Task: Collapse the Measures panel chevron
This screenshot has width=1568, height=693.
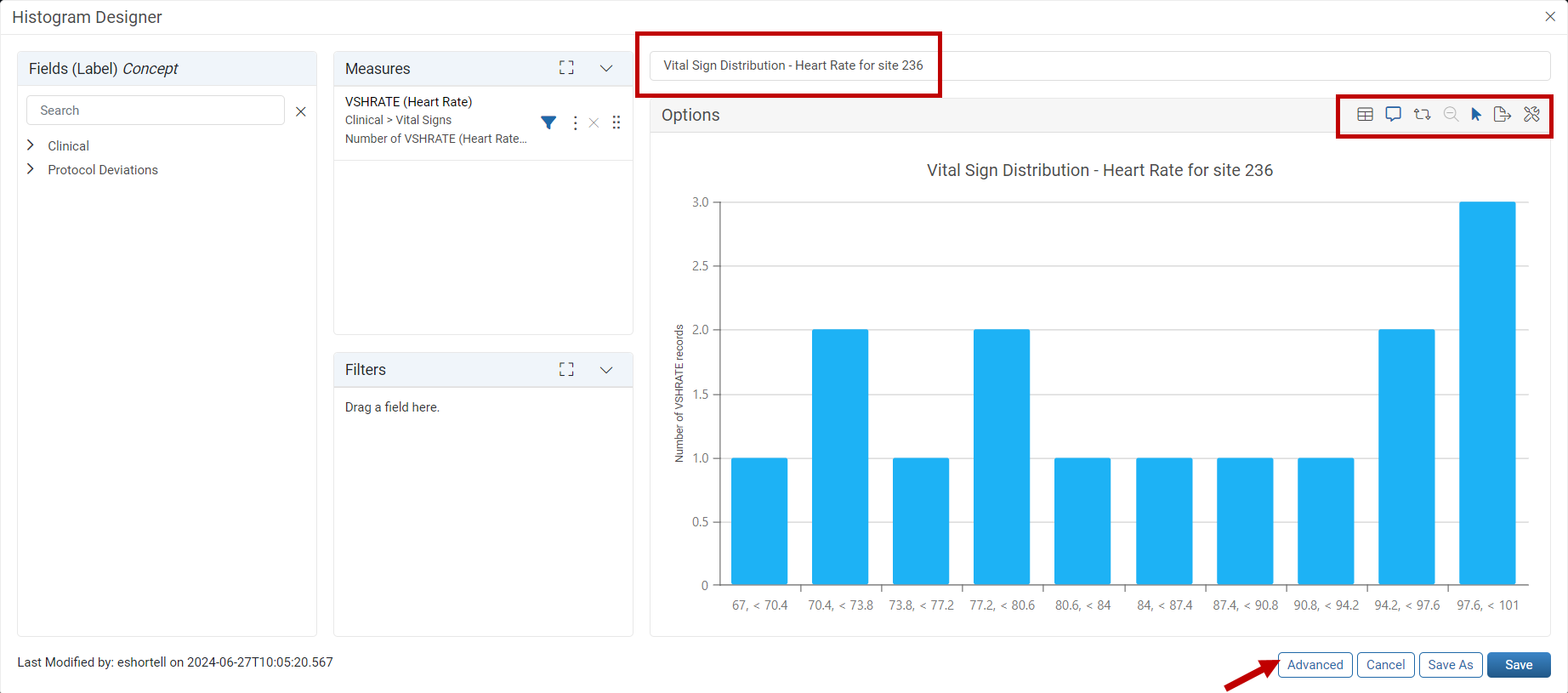Action: (x=606, y=68)
